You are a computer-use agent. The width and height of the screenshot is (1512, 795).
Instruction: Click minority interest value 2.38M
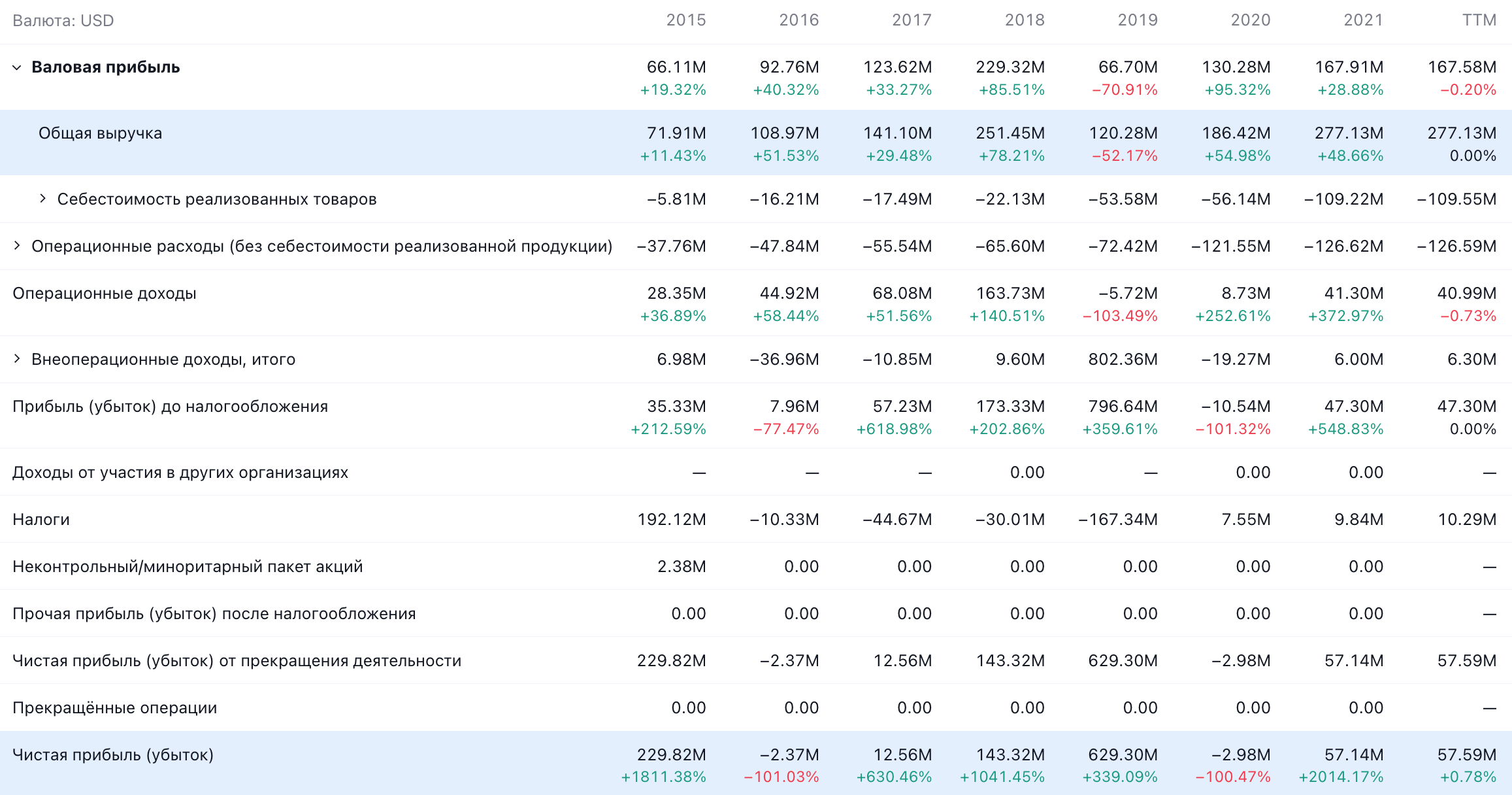[x=682, y=567]
